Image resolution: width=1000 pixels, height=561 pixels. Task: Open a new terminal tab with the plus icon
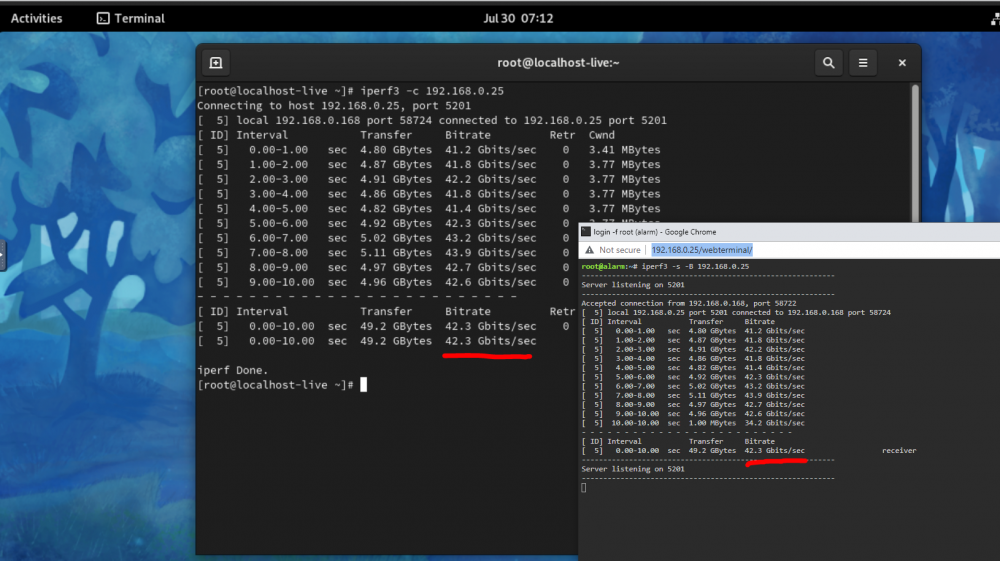pyautogui.click(x=216, y=62)
